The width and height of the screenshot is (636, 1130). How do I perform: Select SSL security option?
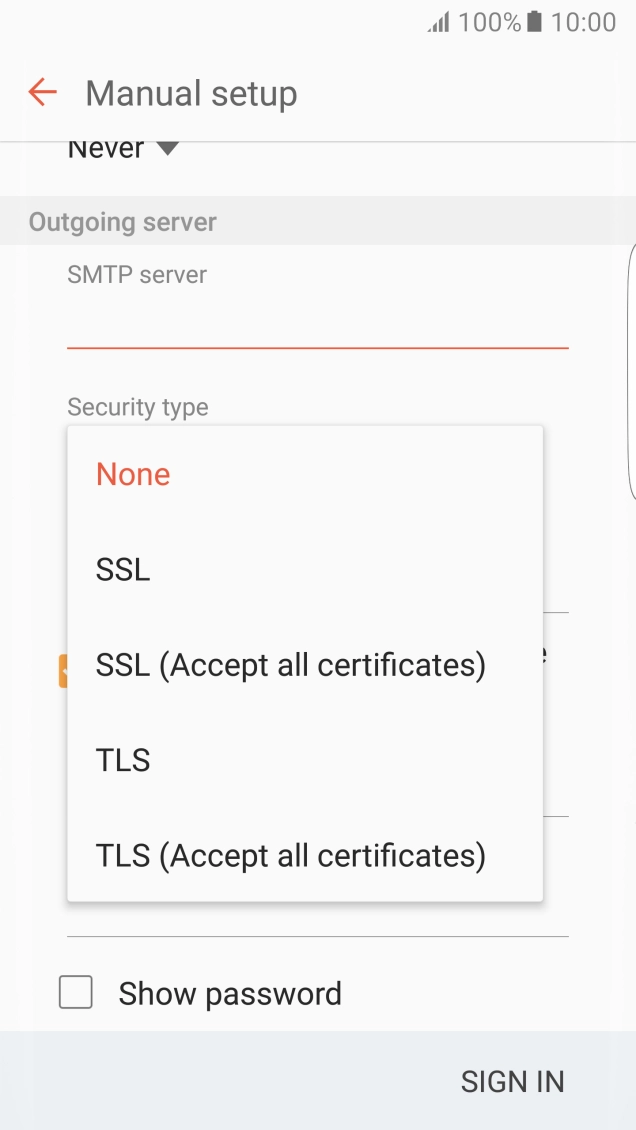pyautogui.click(x=122, y=569)
